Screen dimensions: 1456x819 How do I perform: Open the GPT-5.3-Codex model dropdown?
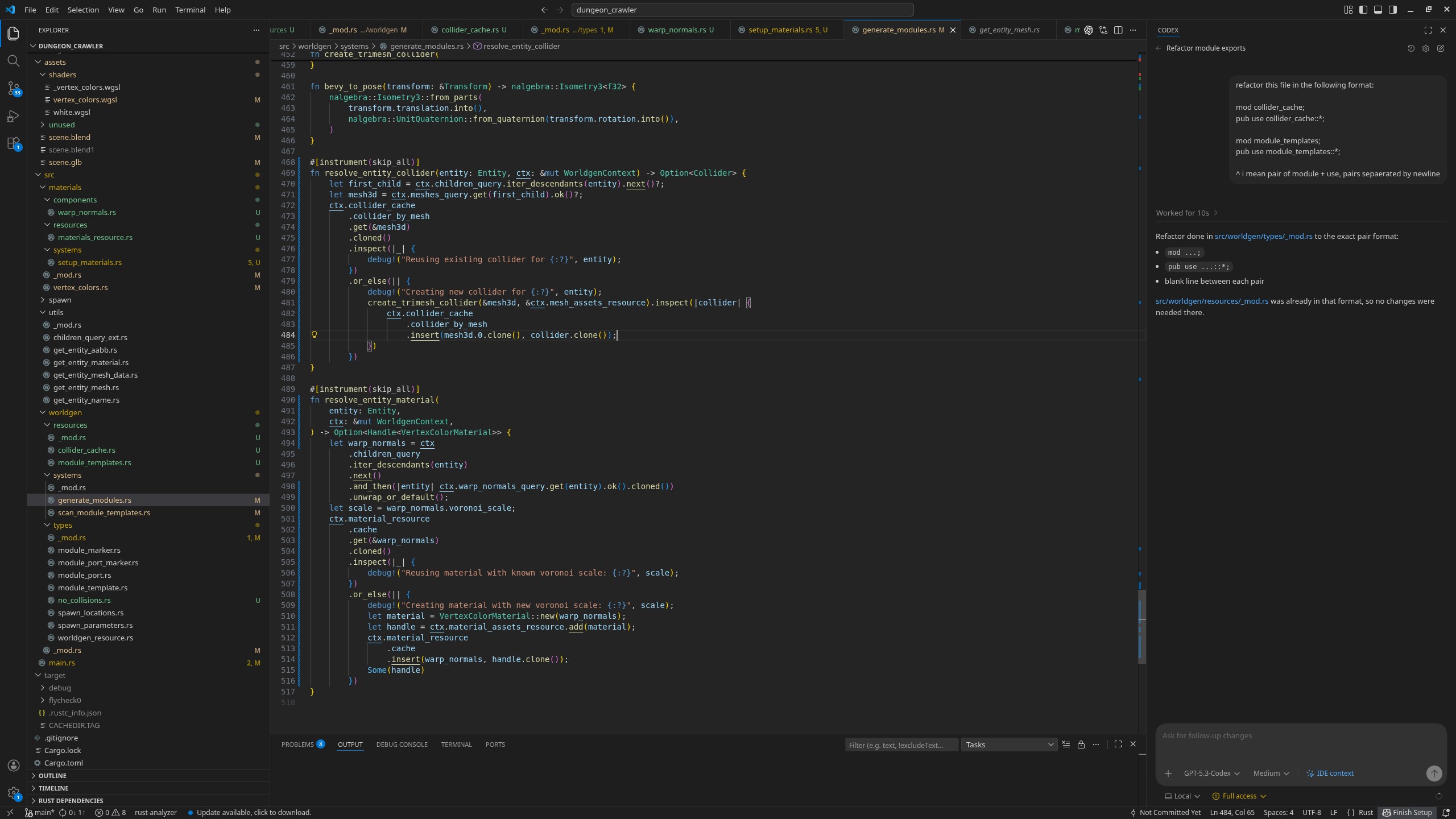tap(1211, 773)
